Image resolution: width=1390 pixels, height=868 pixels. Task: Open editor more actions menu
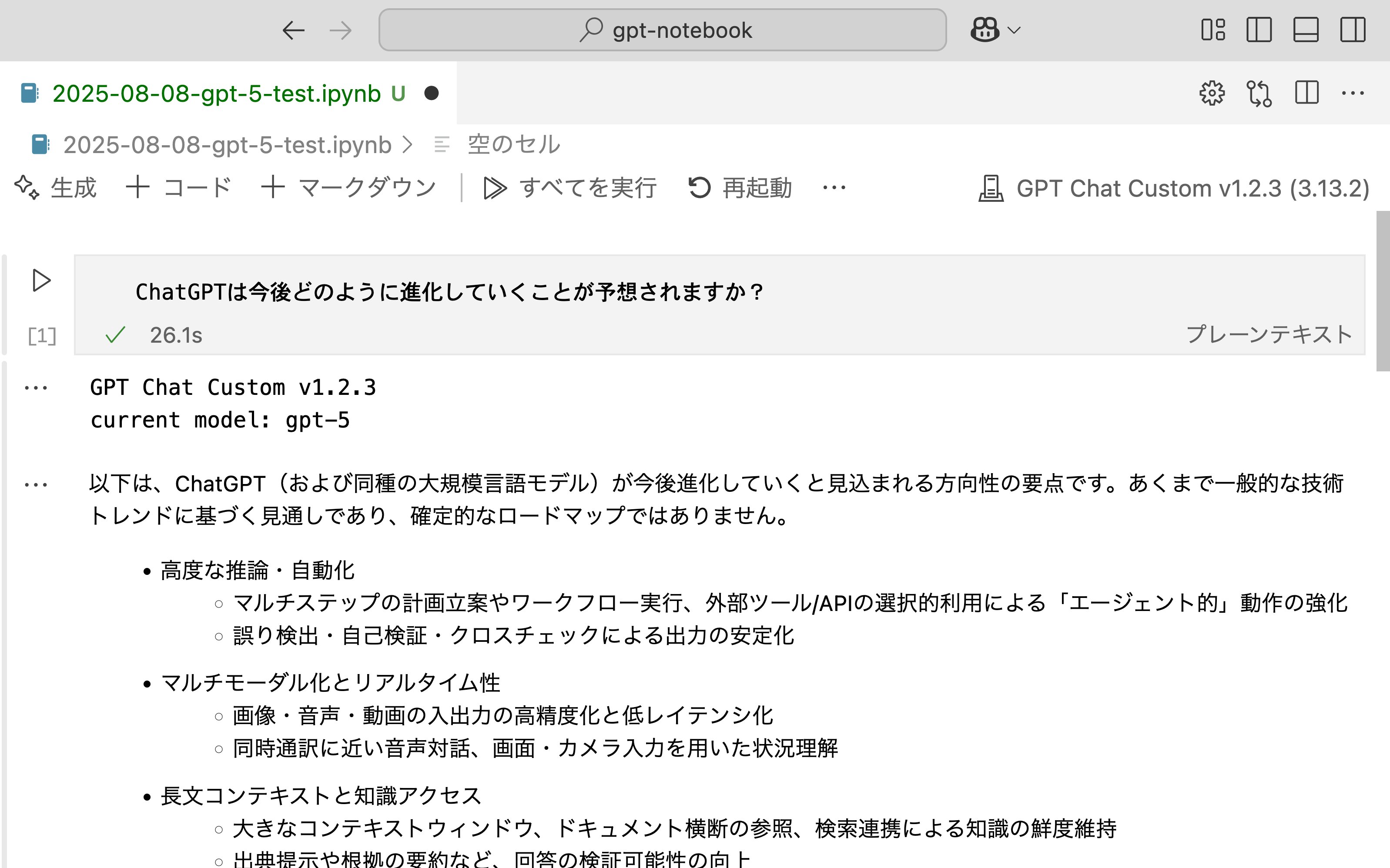(x=1353, y=93)
